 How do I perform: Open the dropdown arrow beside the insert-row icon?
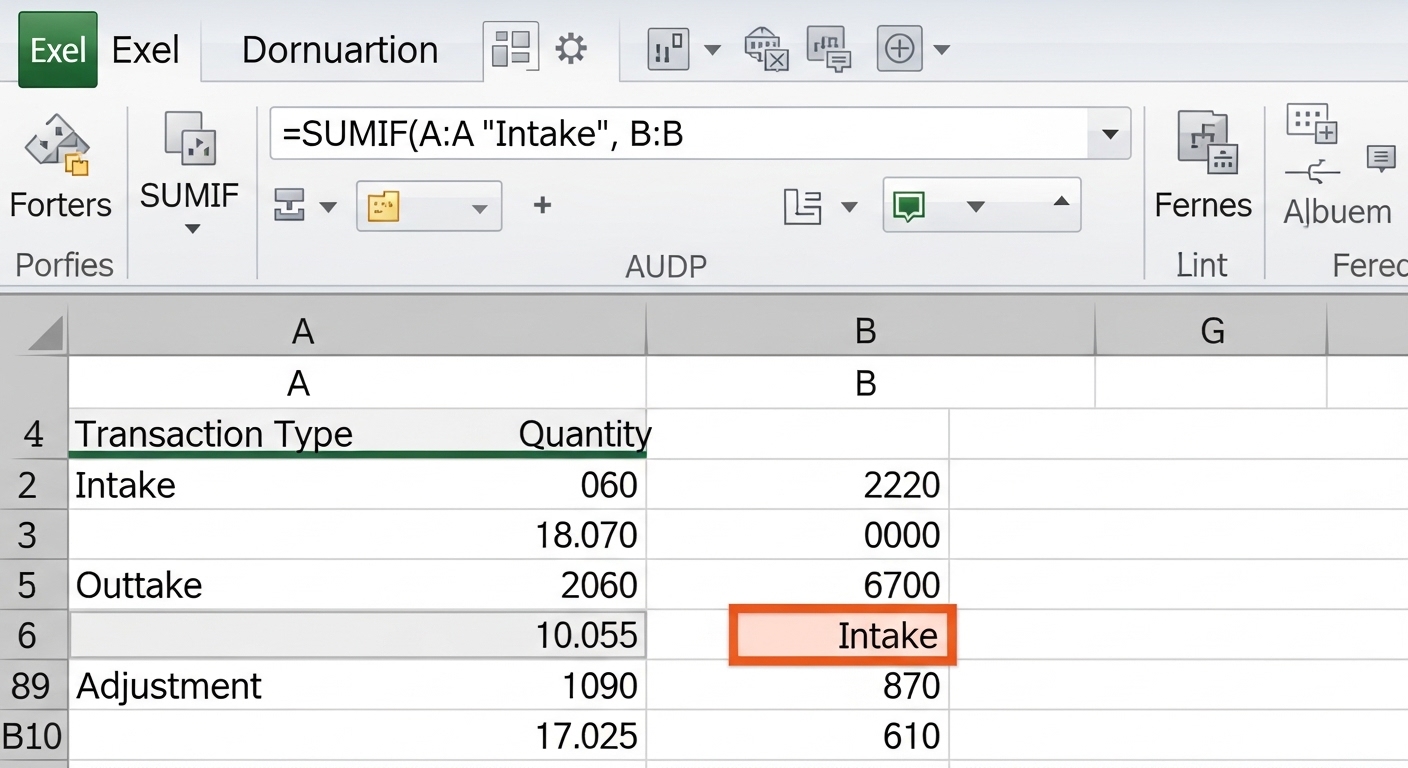[328, 207]
